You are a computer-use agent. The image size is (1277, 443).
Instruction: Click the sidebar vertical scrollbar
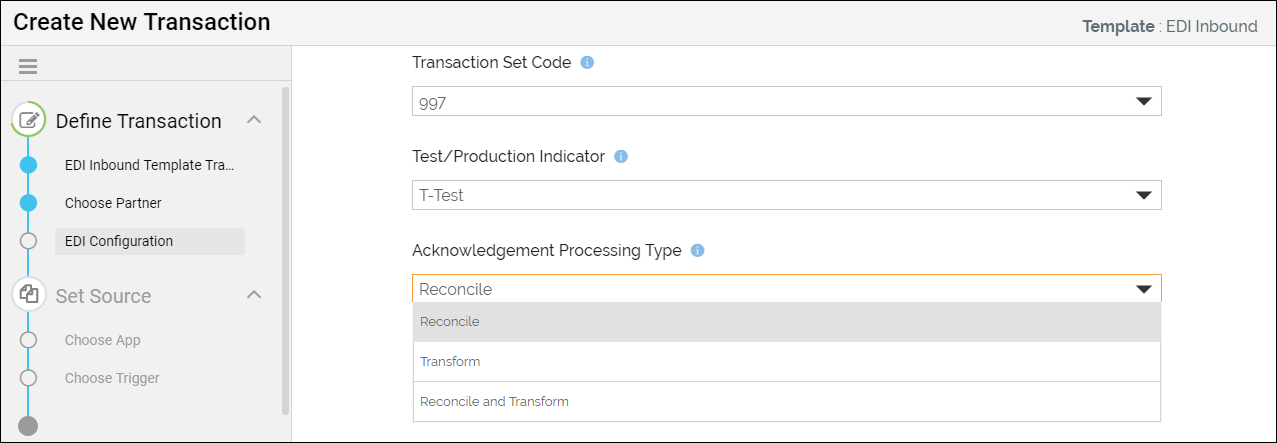pos(286,250)
